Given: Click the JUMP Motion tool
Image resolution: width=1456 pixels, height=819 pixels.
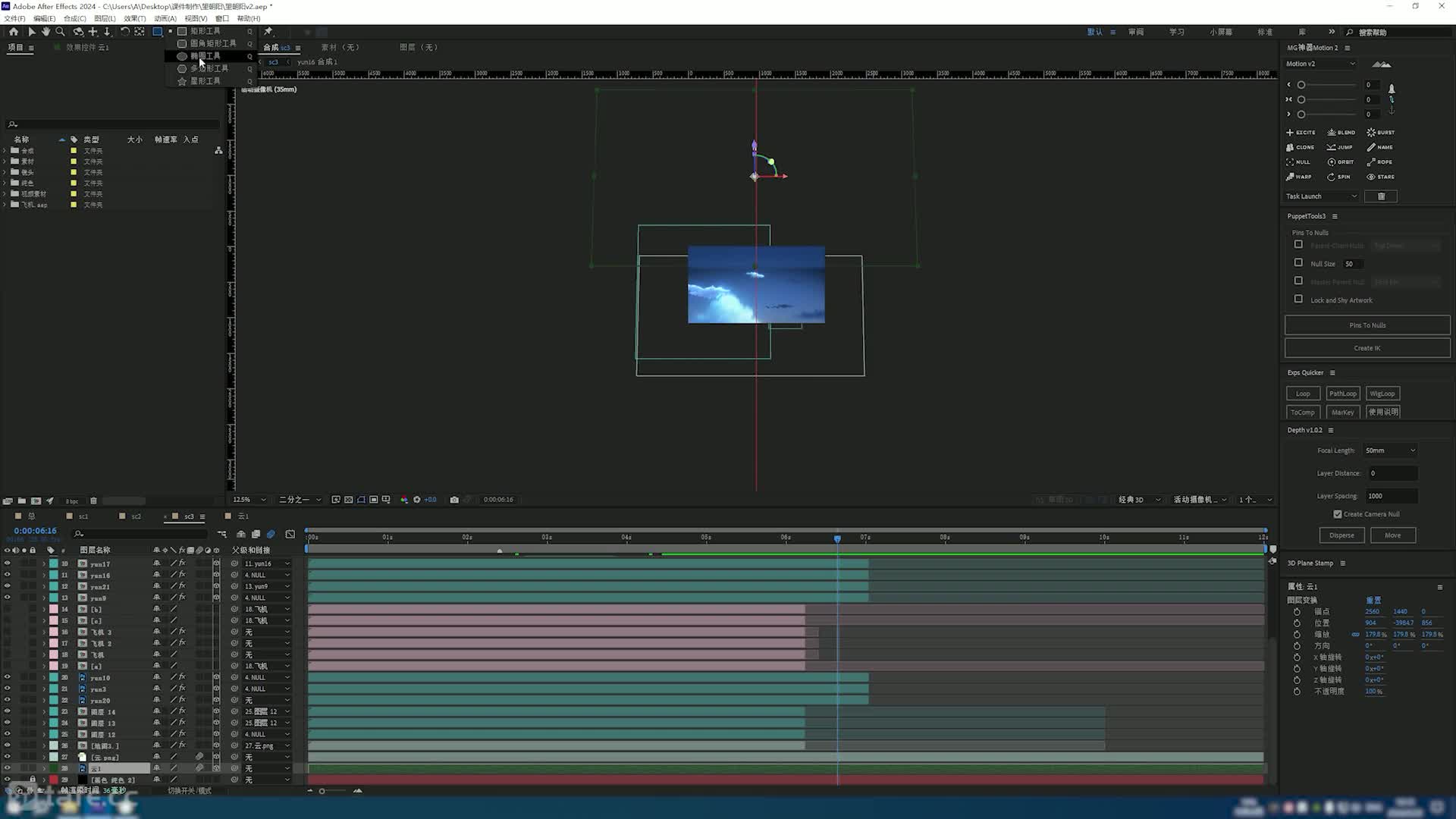Looking at the screenshot, I should pos(1340,147).
